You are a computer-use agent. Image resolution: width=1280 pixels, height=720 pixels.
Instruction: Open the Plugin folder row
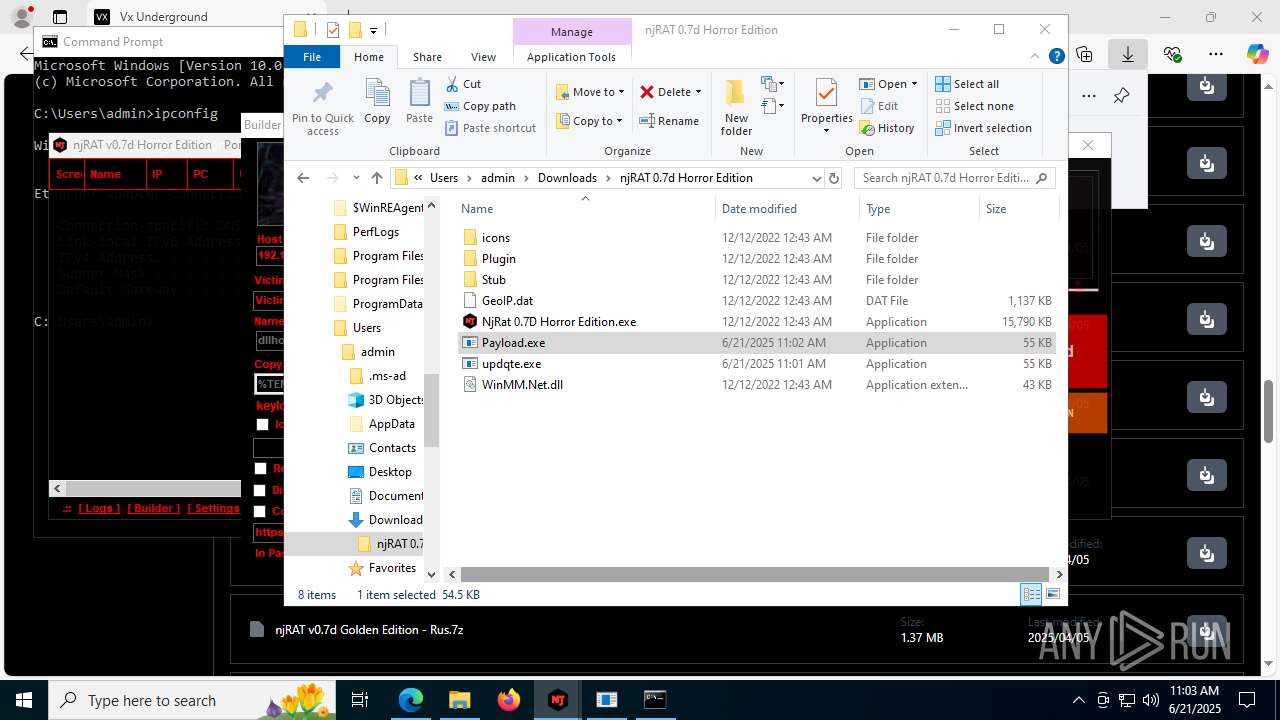coord(757,259)
